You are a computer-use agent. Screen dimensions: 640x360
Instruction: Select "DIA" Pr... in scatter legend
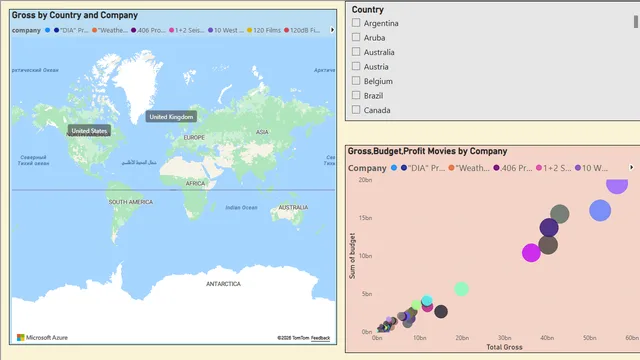click(x=423, y=168)
